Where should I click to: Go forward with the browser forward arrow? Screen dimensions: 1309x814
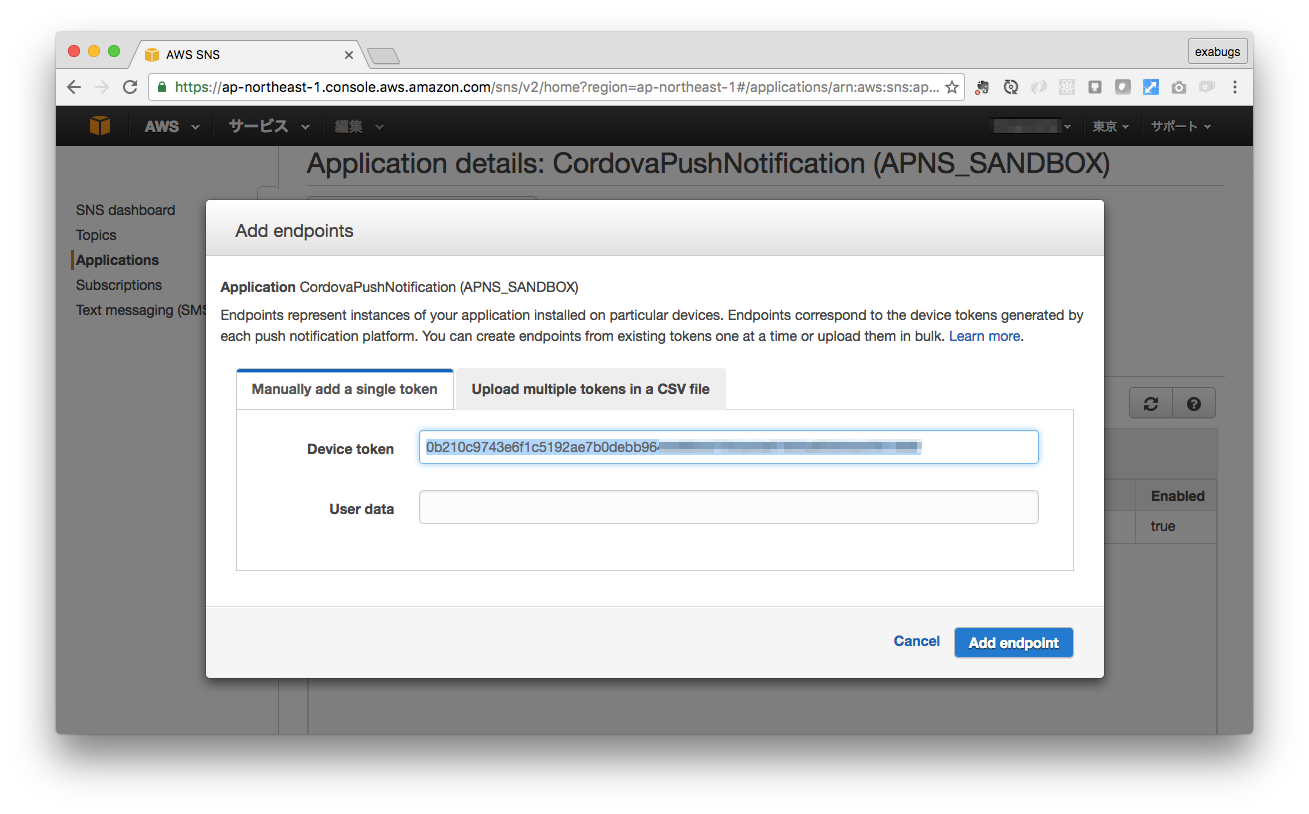pos(102,87)
